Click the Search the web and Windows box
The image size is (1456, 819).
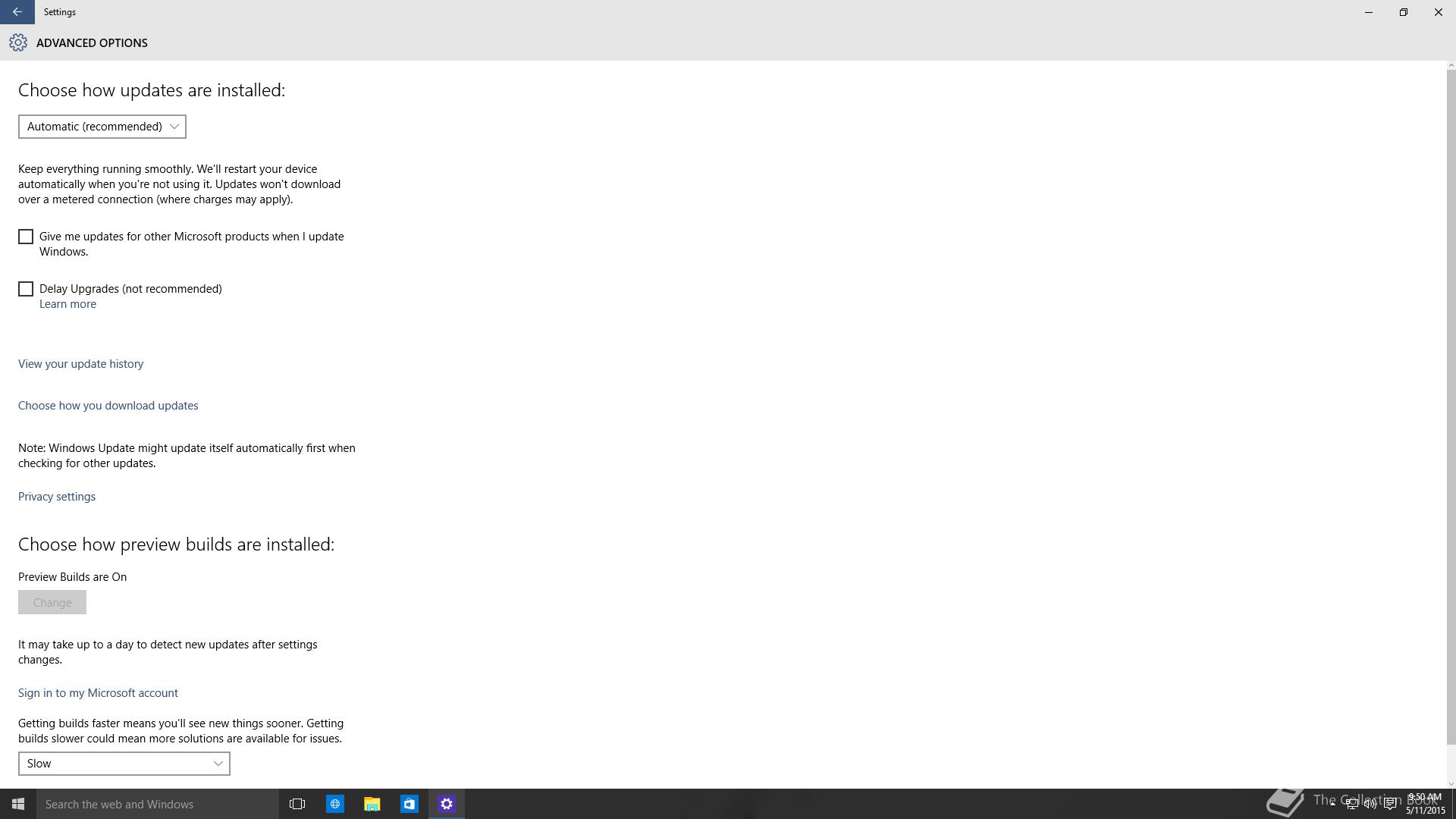tap(158, 804)
